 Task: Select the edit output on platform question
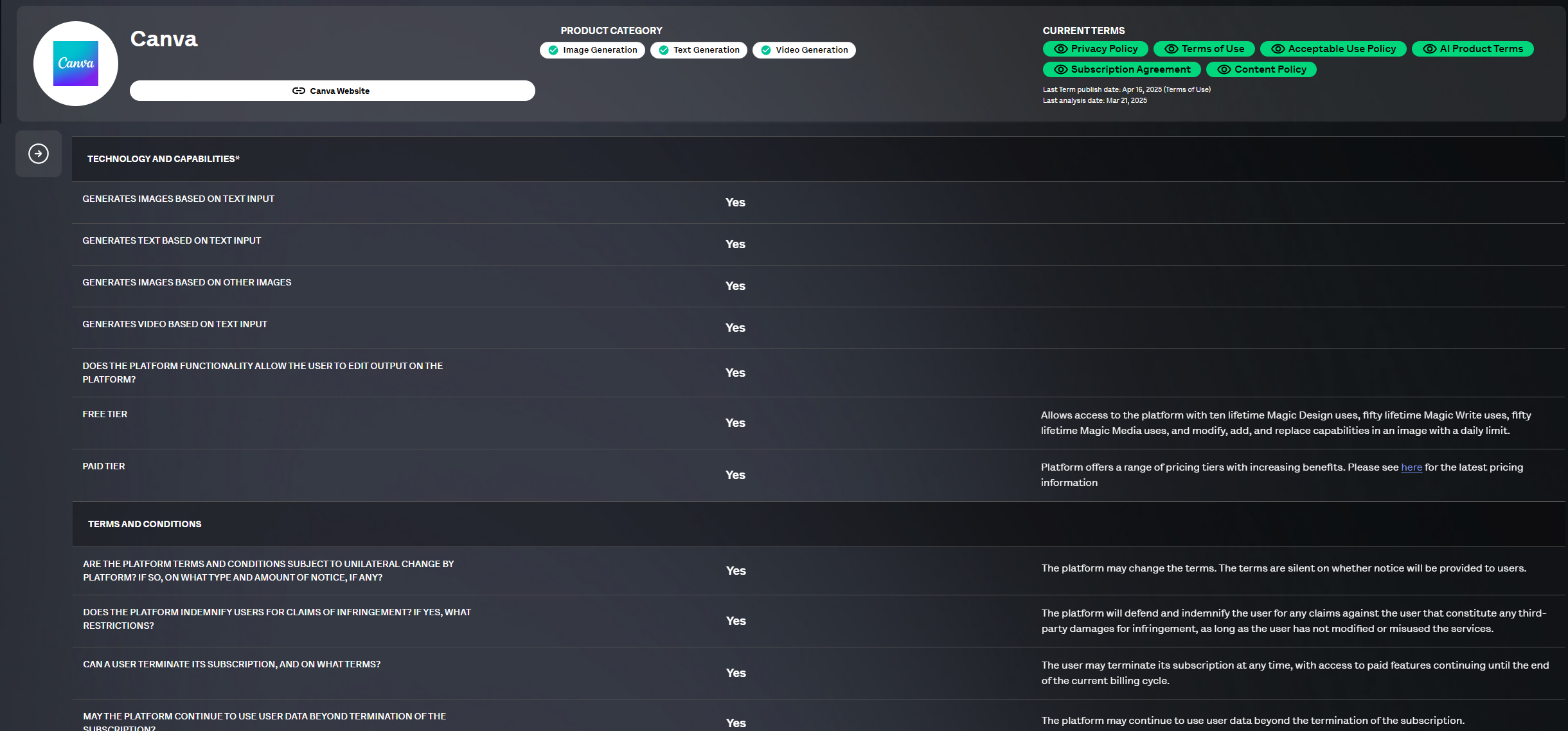pyautogui.click(x=262, y=373)
